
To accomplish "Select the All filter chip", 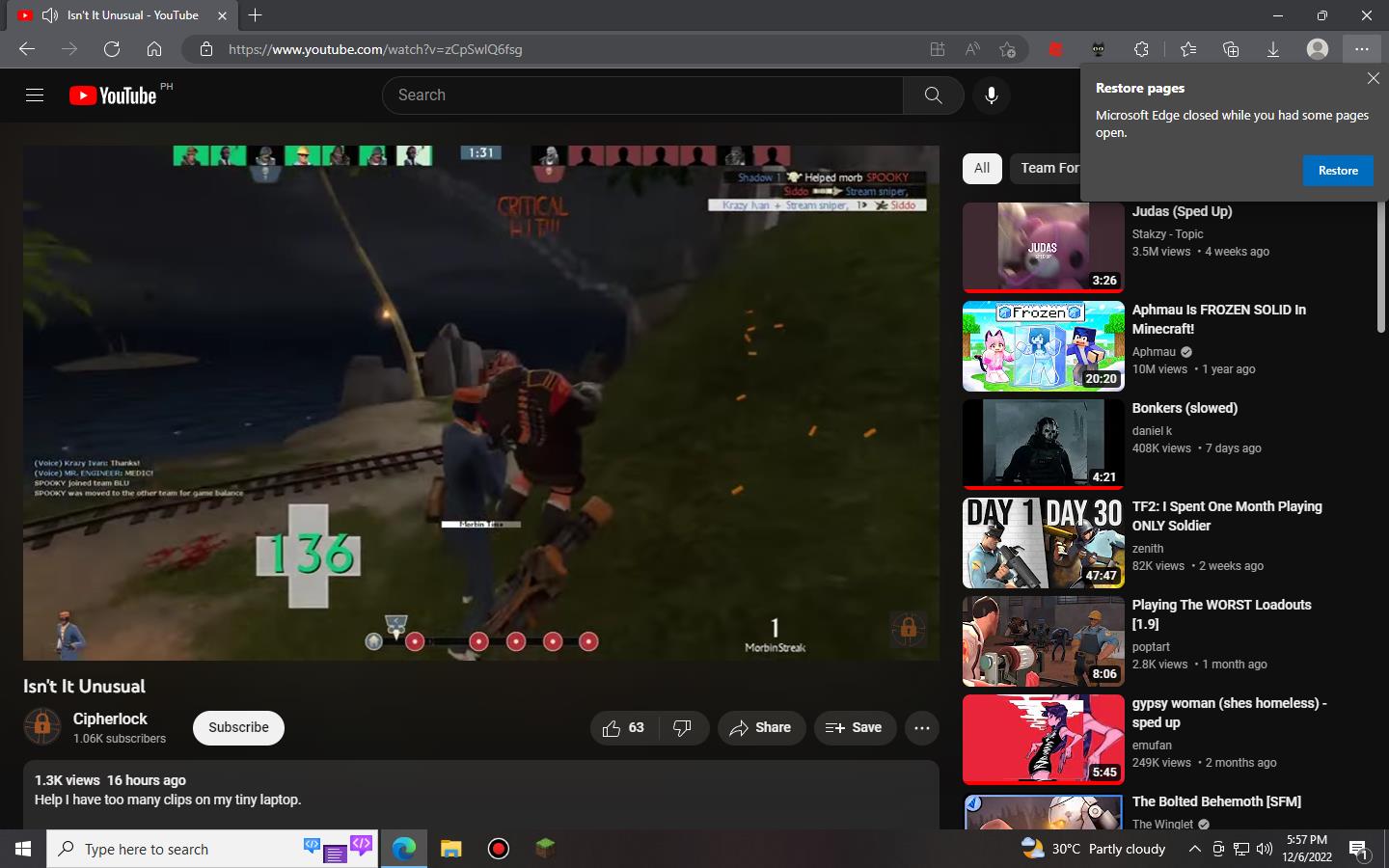I will click(x=982, y=168).
